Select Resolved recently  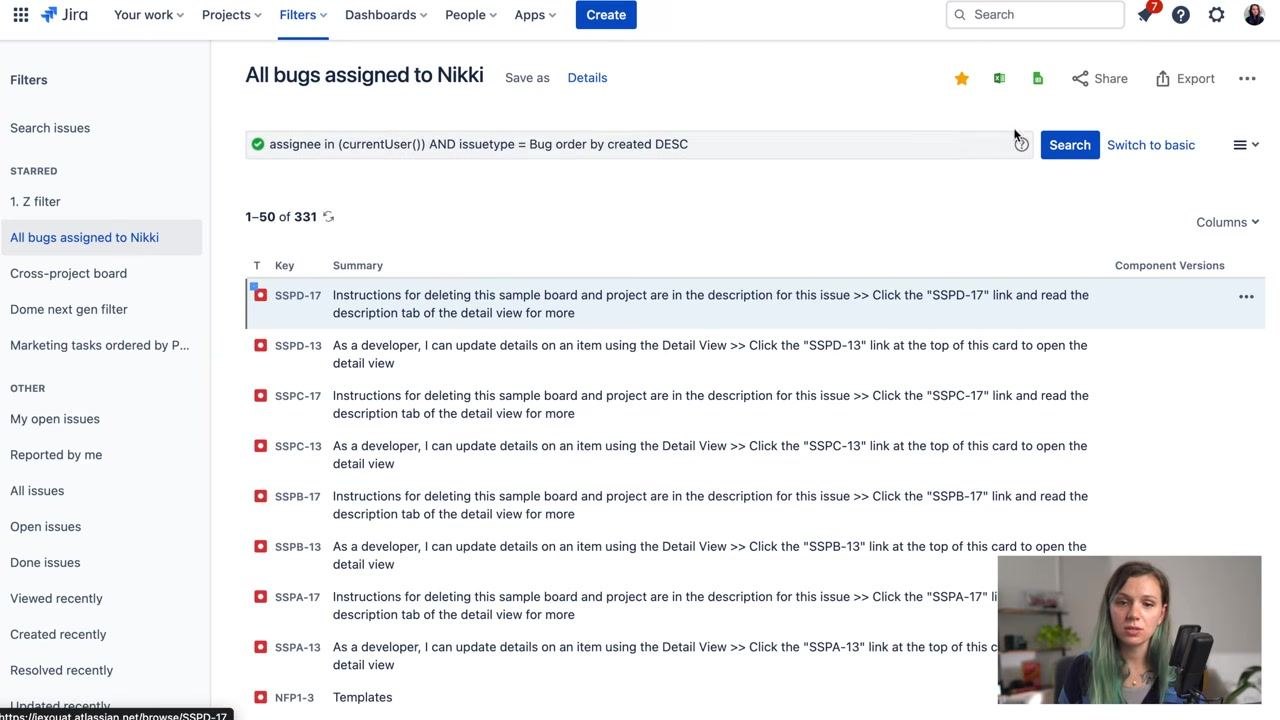pyautogui.click(x=61, y=671)
